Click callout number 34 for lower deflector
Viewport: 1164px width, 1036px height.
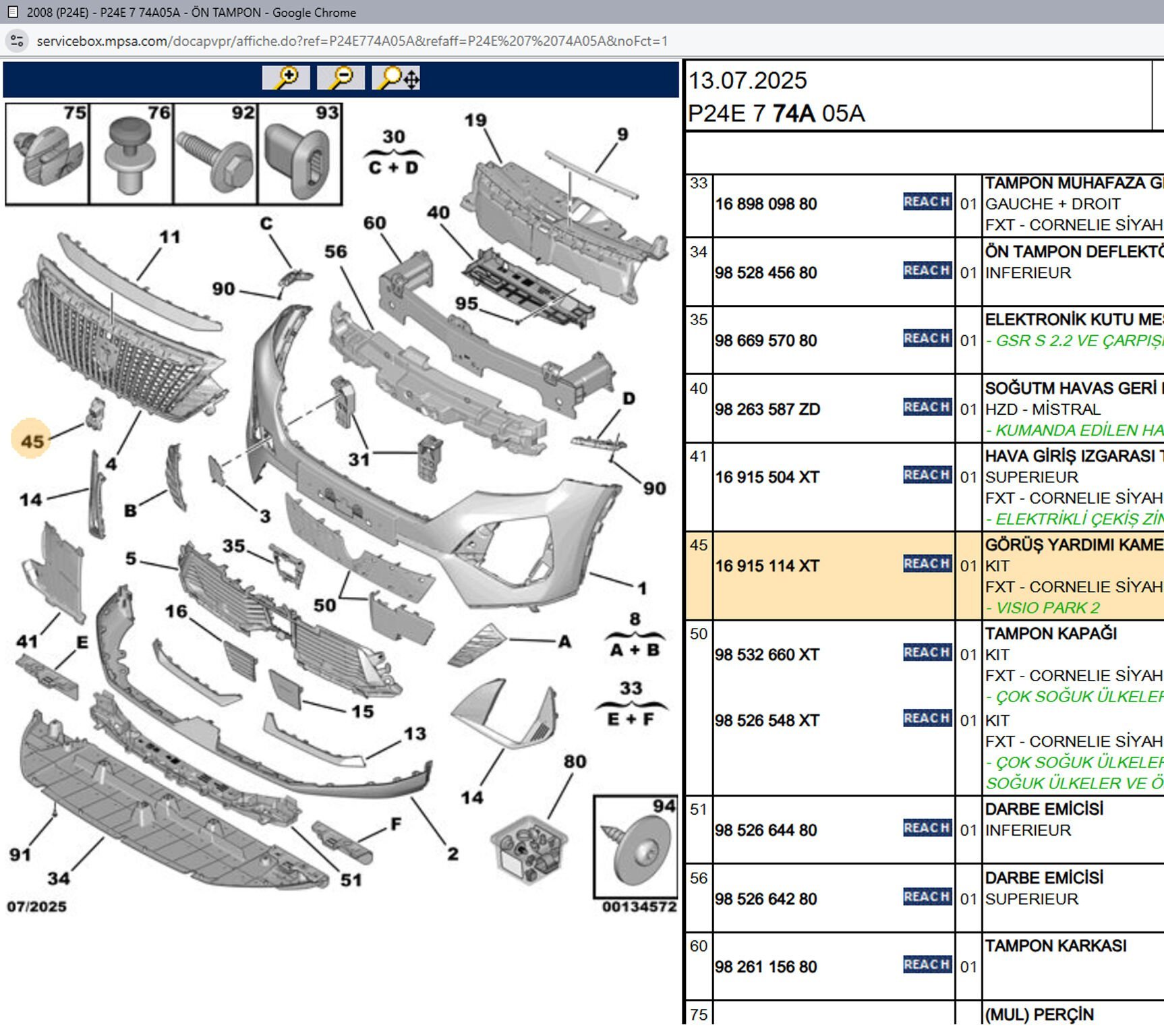click(58, 878)
